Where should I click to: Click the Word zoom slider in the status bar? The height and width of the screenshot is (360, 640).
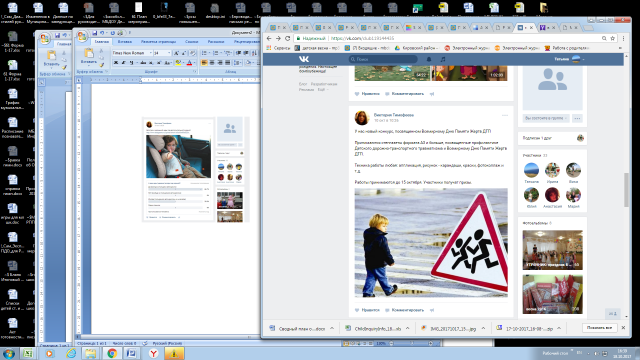411,344
